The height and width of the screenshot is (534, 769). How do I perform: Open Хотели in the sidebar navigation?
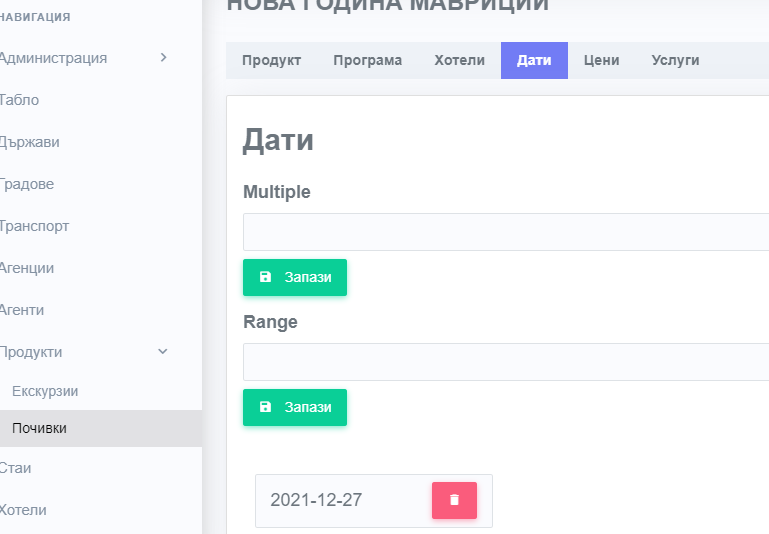[x=24, y=510]
